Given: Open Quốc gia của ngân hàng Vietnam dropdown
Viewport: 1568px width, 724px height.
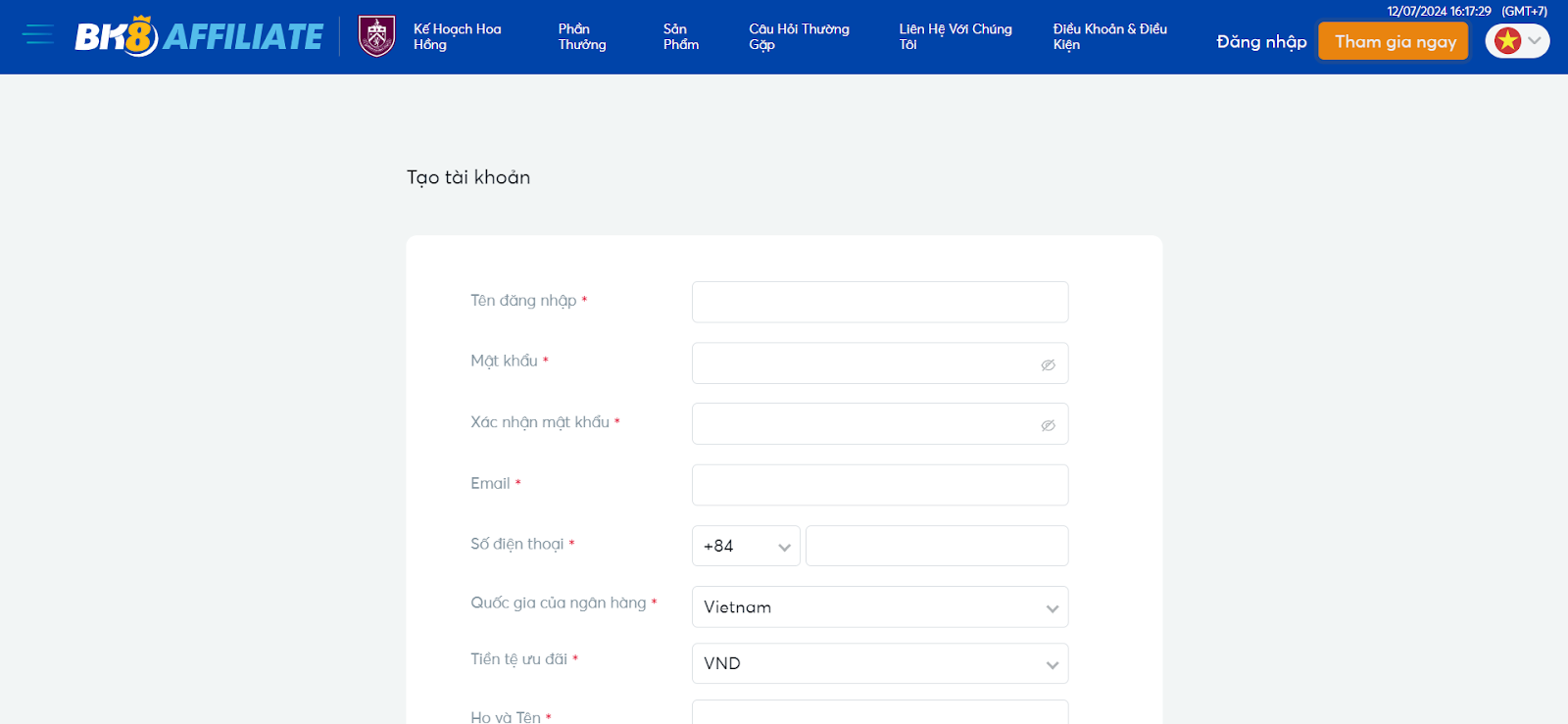Looking at the screenshot, I should 880,606.
